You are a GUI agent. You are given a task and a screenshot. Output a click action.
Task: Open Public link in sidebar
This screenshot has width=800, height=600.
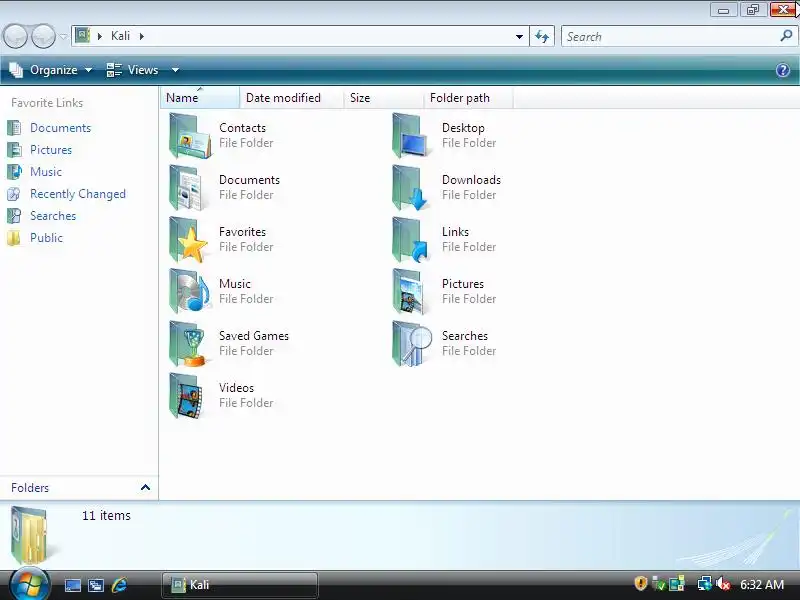[46, 238]
